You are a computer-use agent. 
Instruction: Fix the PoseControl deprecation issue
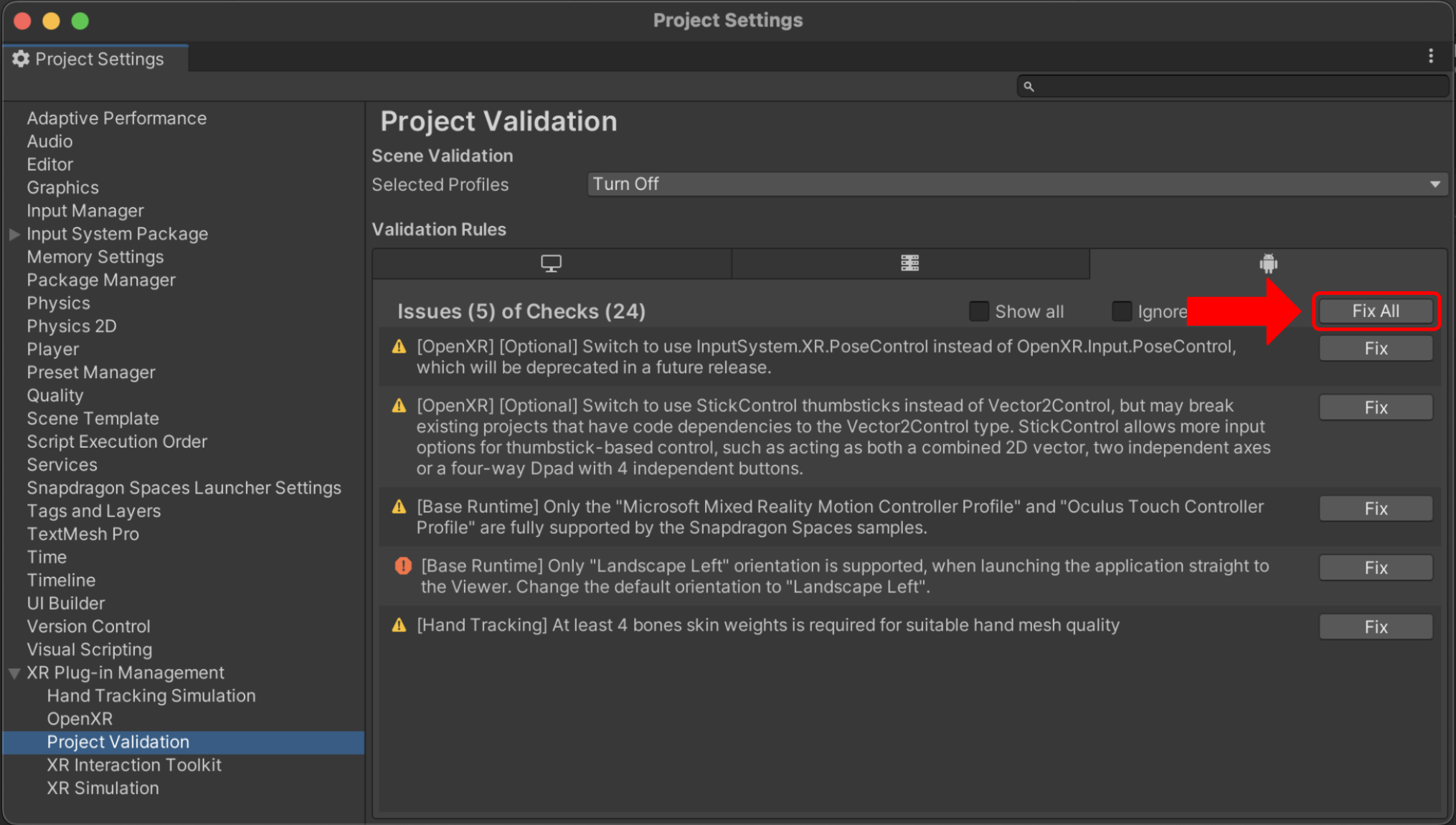click(x=1376, y=349)
